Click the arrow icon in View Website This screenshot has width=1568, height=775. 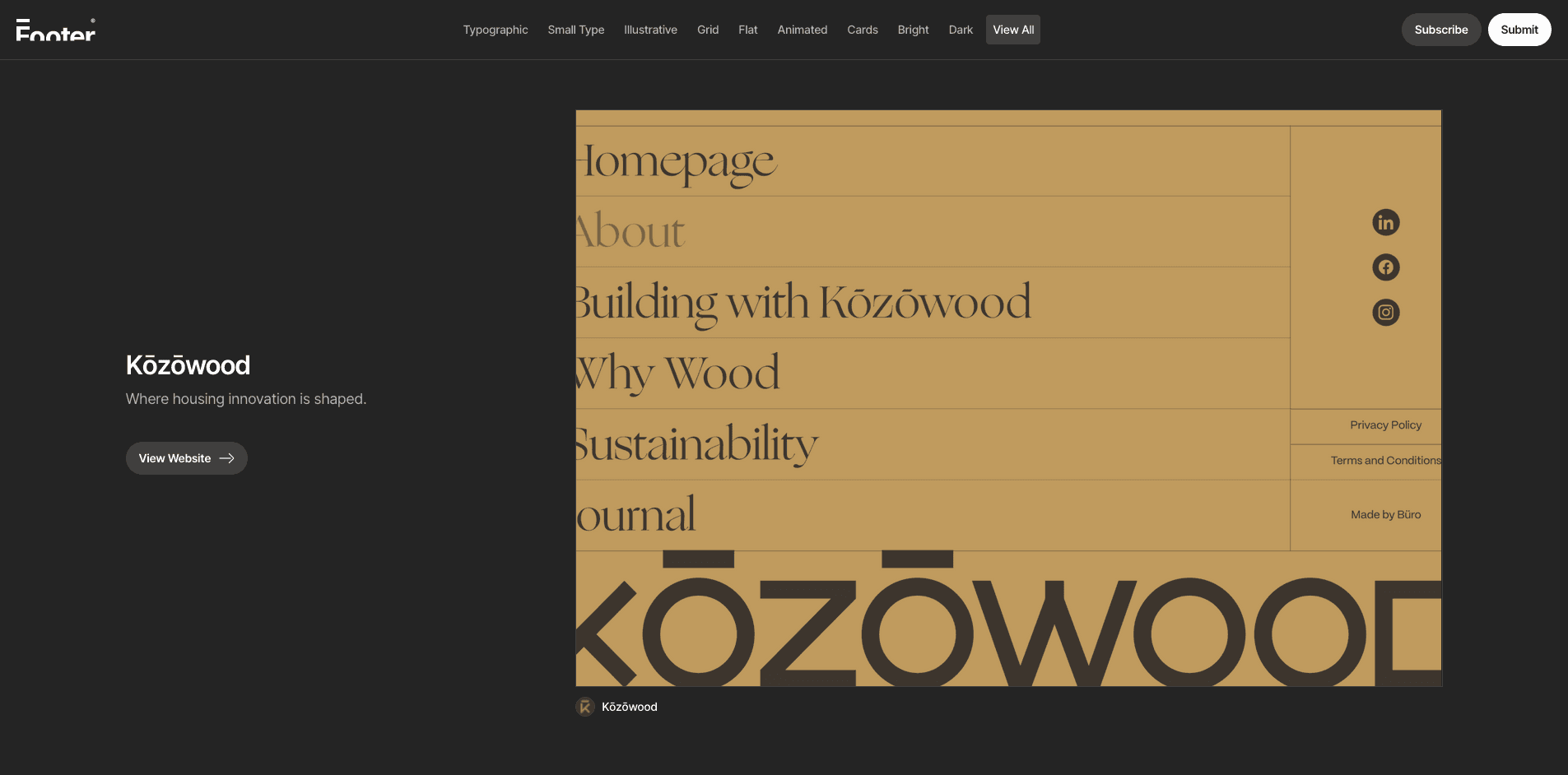(x=227, y=458)
